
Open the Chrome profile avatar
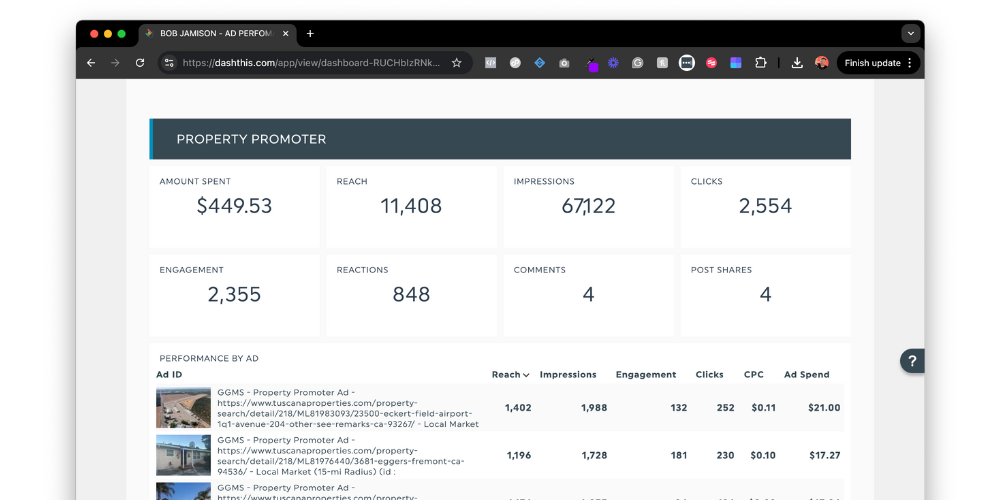pos(821,62)
